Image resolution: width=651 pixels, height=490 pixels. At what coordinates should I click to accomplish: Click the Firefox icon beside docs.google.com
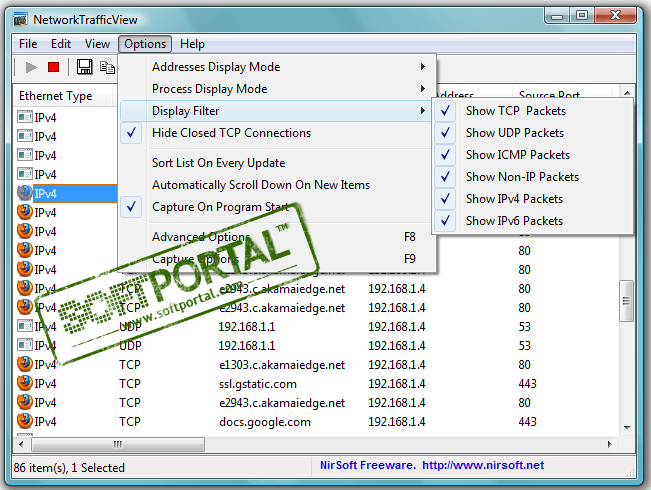point(25,421)
